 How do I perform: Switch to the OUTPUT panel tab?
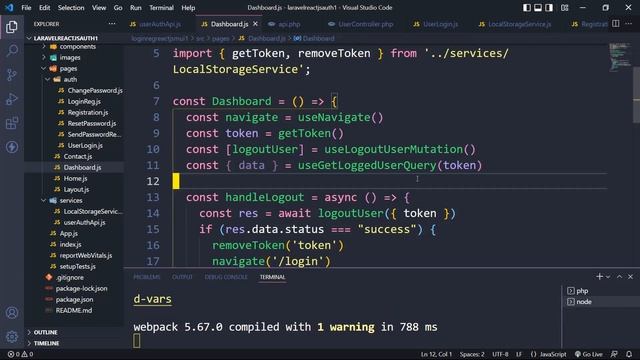point(182,277)
